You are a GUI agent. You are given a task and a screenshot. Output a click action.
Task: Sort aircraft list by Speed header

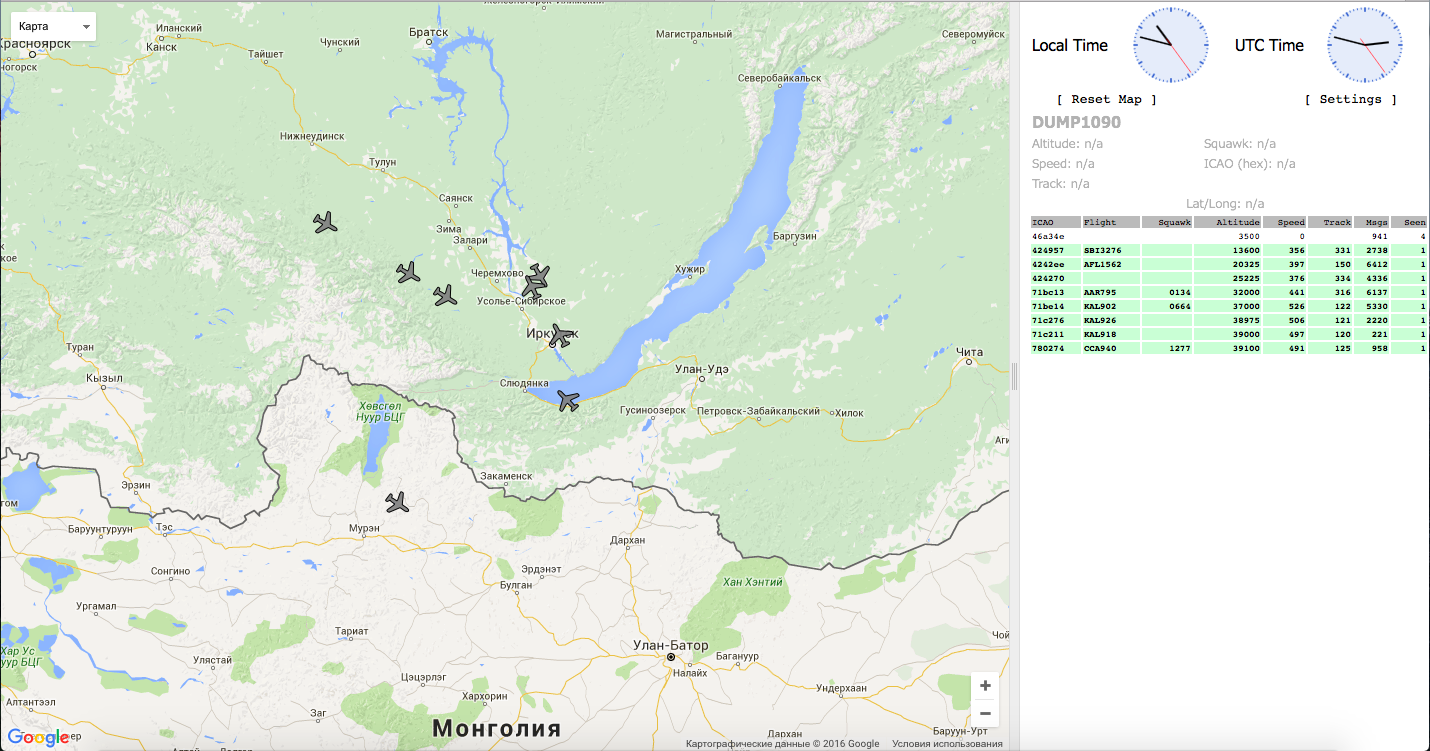(1285, 222)
